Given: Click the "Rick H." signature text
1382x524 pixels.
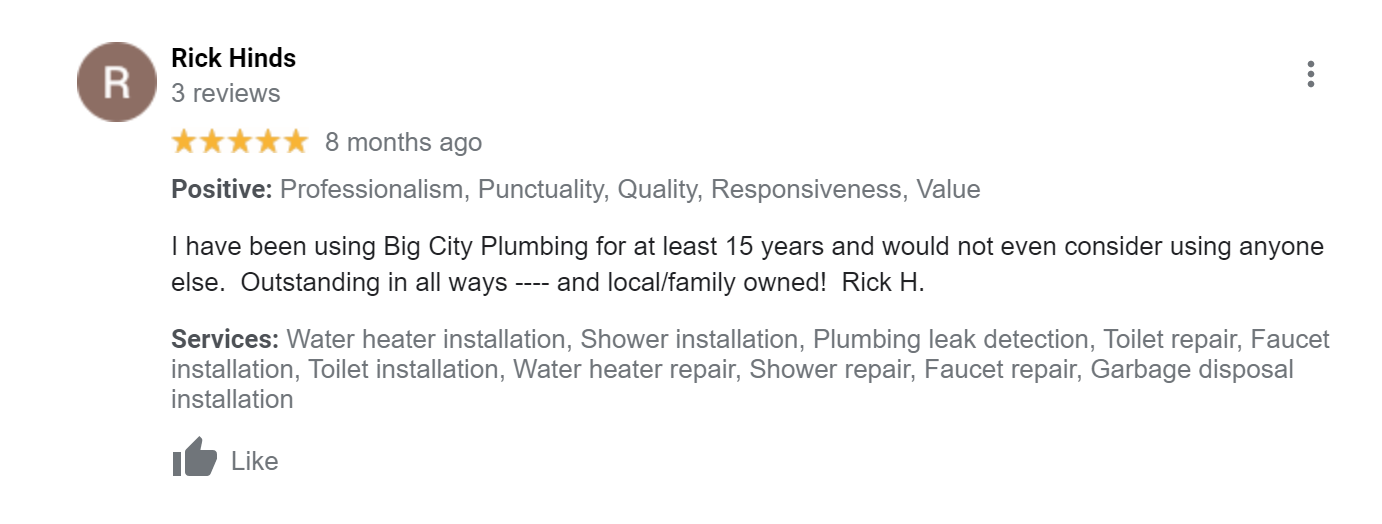Looking at the screenshot, I should [883, 282].
